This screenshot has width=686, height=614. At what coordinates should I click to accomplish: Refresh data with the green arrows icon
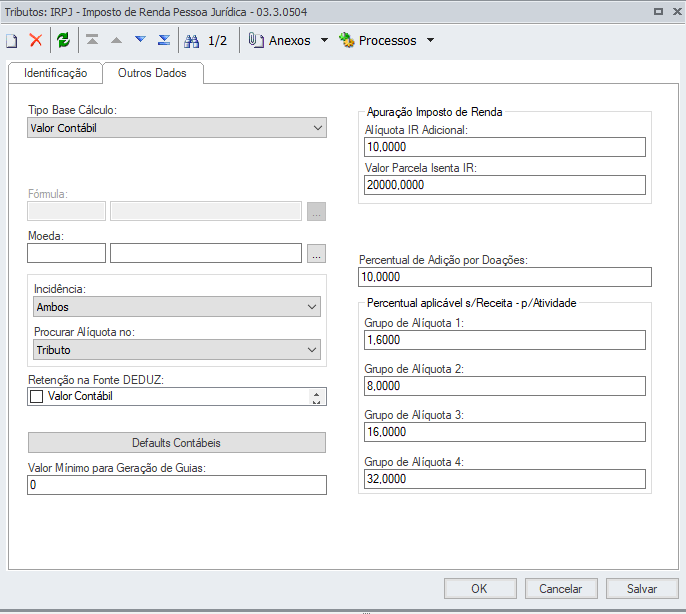[x=63, y=40]
